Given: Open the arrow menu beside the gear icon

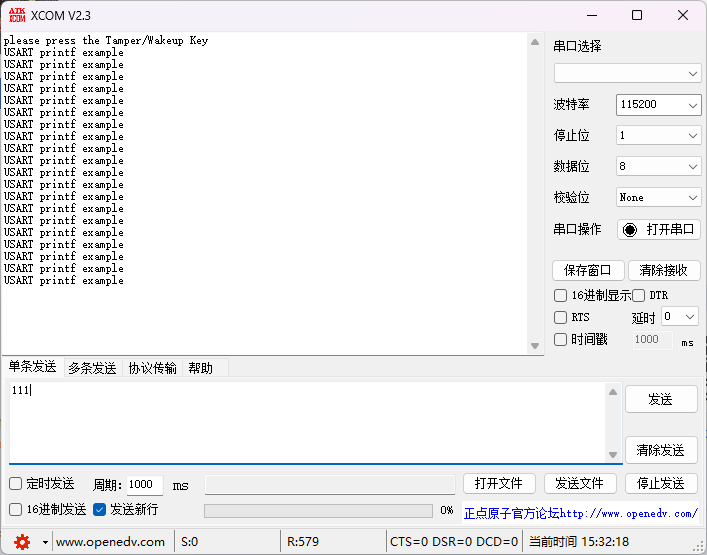Looking at the screenshot, I should 44,542.
